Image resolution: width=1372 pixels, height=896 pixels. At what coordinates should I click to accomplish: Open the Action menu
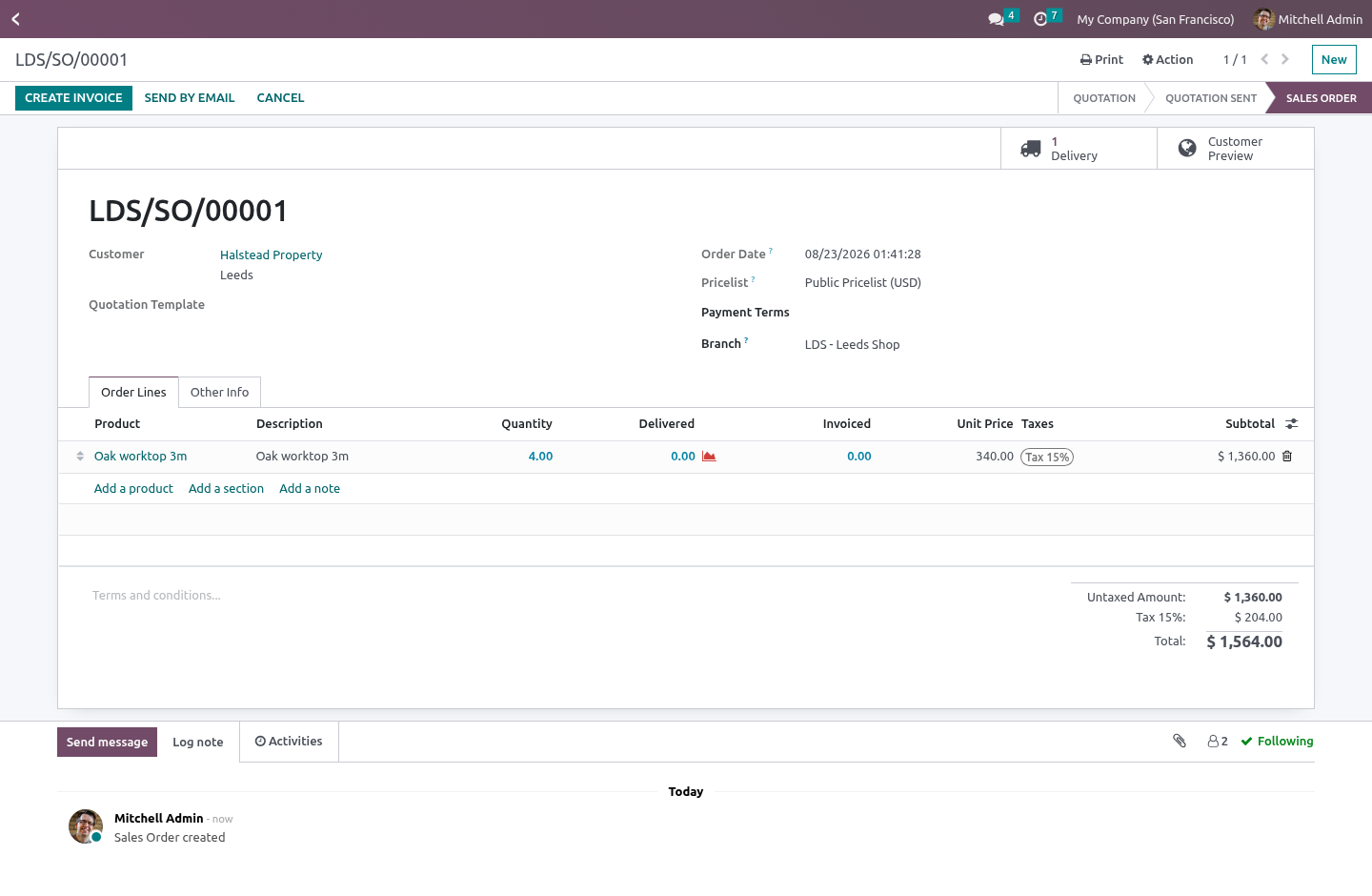[1168, 59]
